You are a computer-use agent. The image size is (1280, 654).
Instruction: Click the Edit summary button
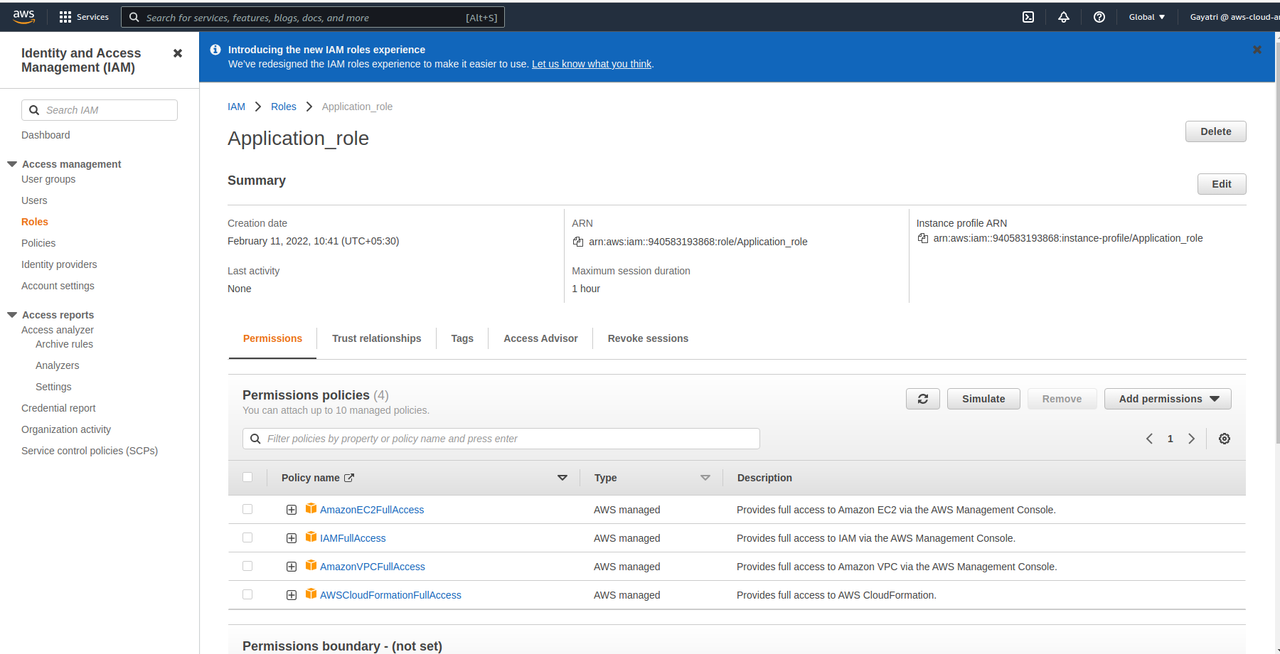(x=1221, y=184)
